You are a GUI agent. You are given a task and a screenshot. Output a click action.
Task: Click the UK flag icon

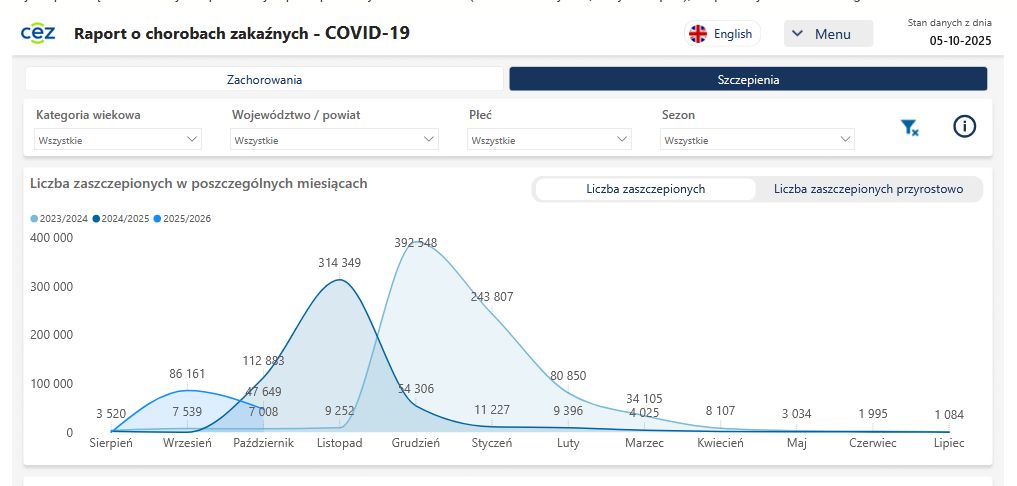pyautogui.click(x=698, y=34)
